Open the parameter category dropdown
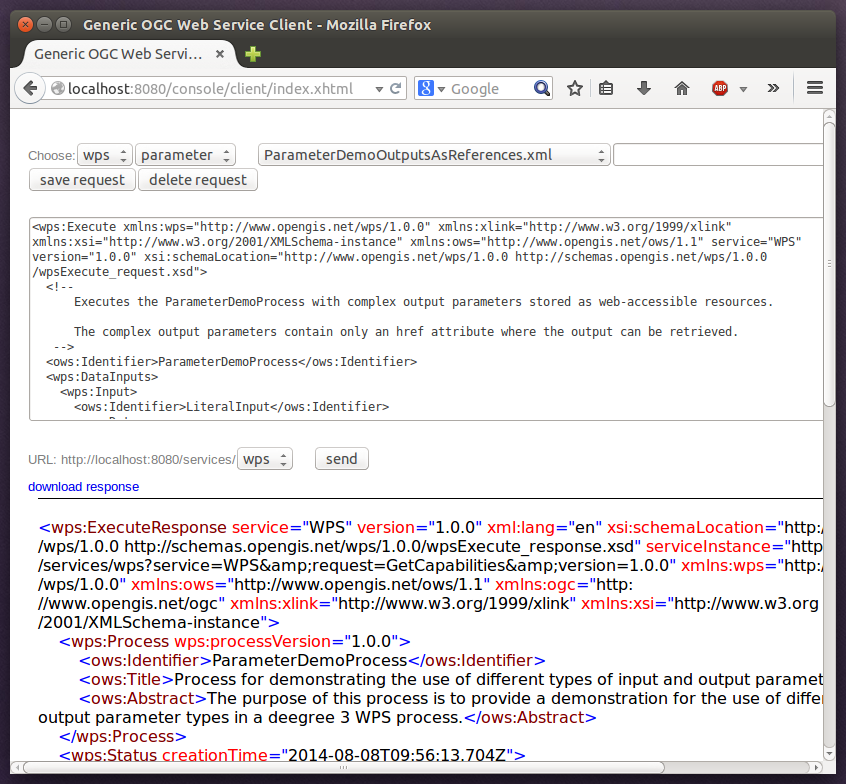 point(185,155)
